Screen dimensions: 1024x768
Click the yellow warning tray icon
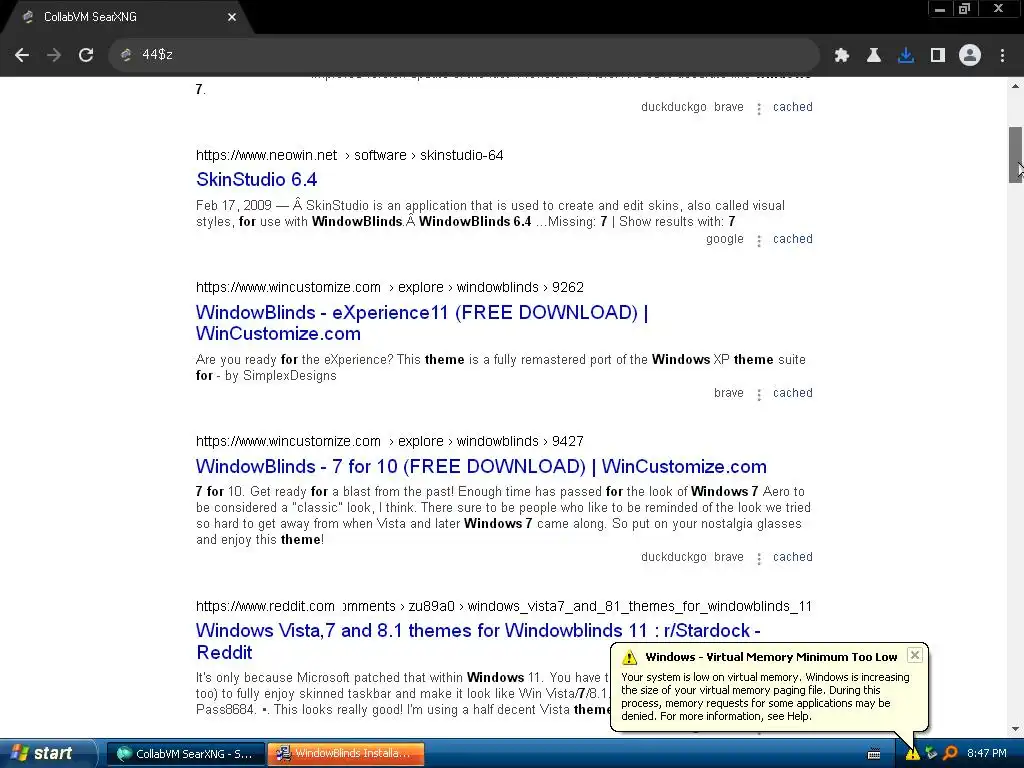[x=912, y=754]
